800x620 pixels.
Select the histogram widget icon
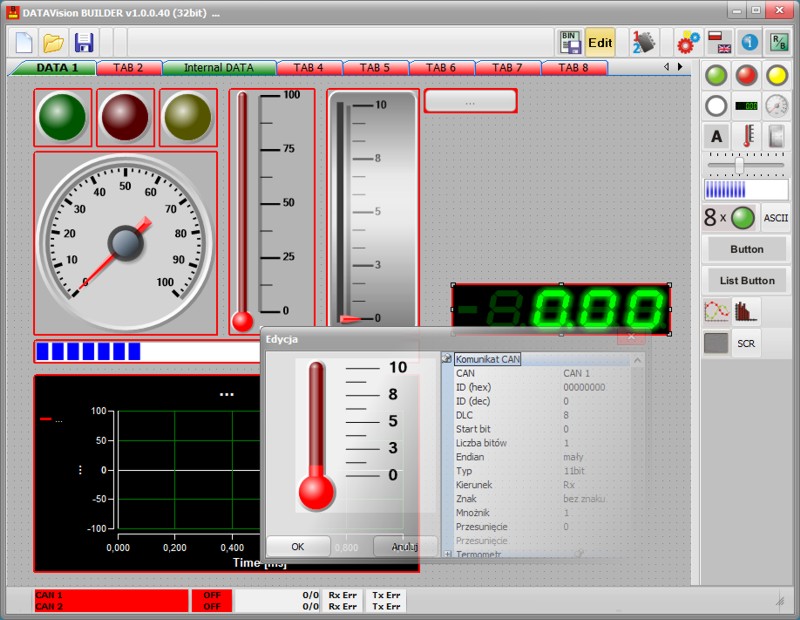tap(746, 311)
